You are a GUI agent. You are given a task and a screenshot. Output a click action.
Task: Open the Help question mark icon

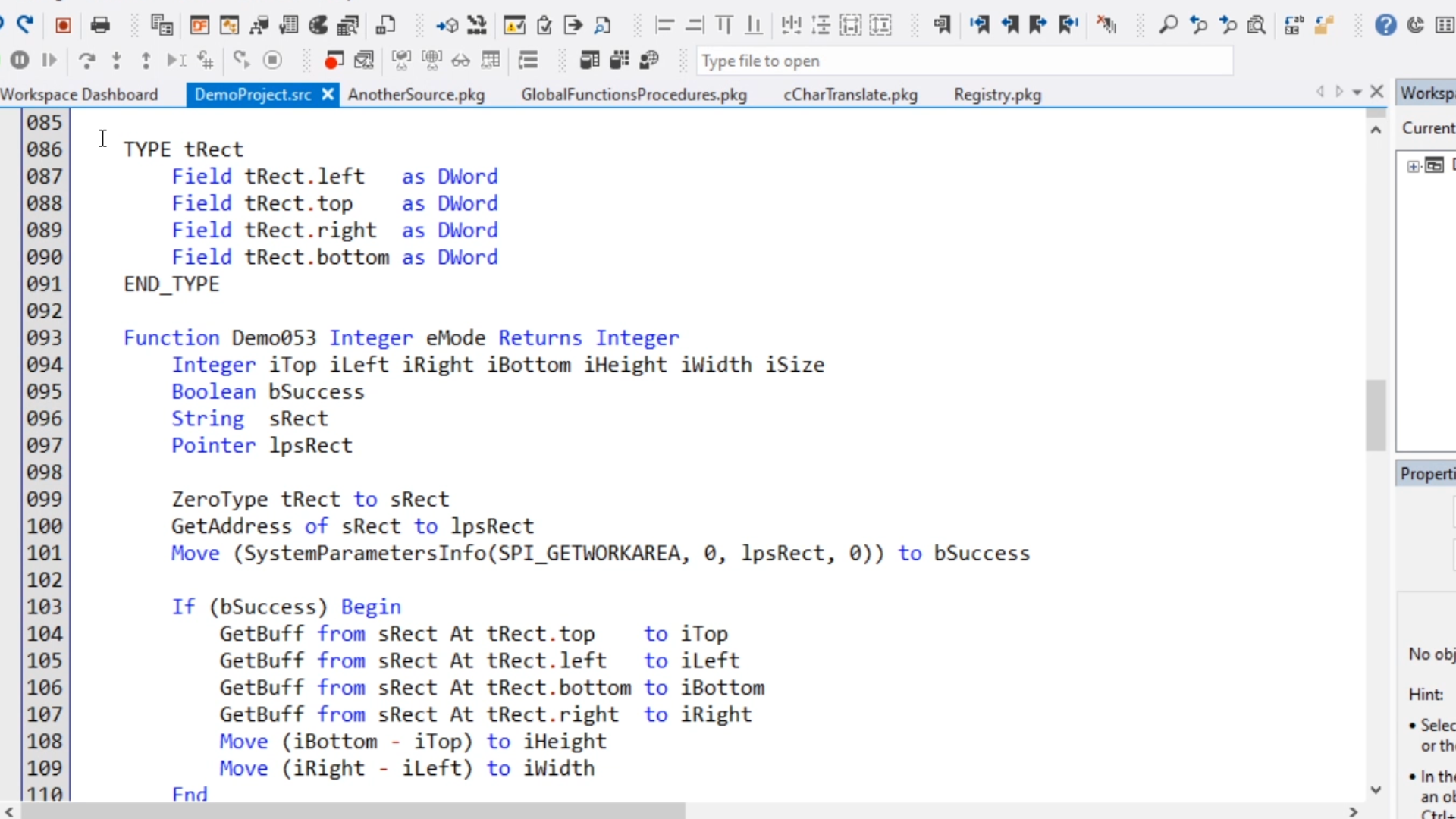pos(1385,25)
